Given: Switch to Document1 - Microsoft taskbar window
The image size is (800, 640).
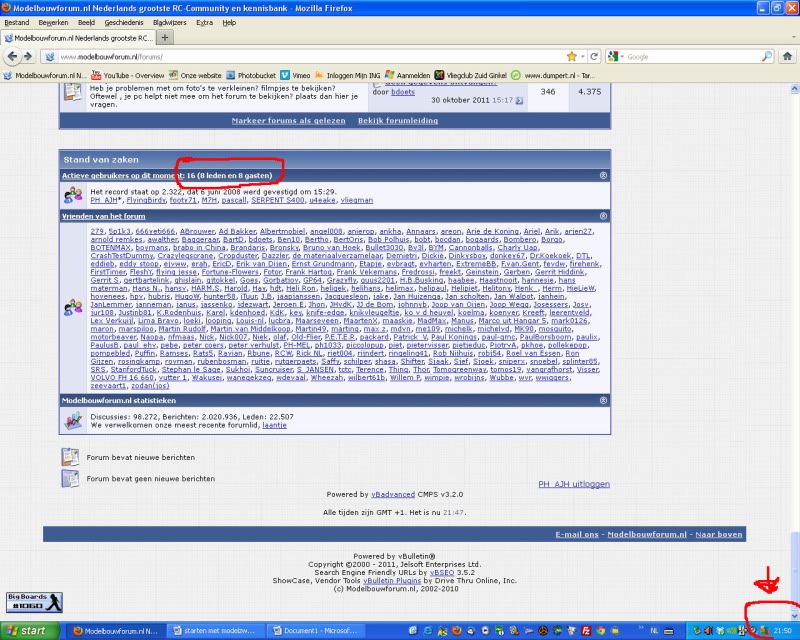Looking at the screenshot, I should tap(316, 631).
